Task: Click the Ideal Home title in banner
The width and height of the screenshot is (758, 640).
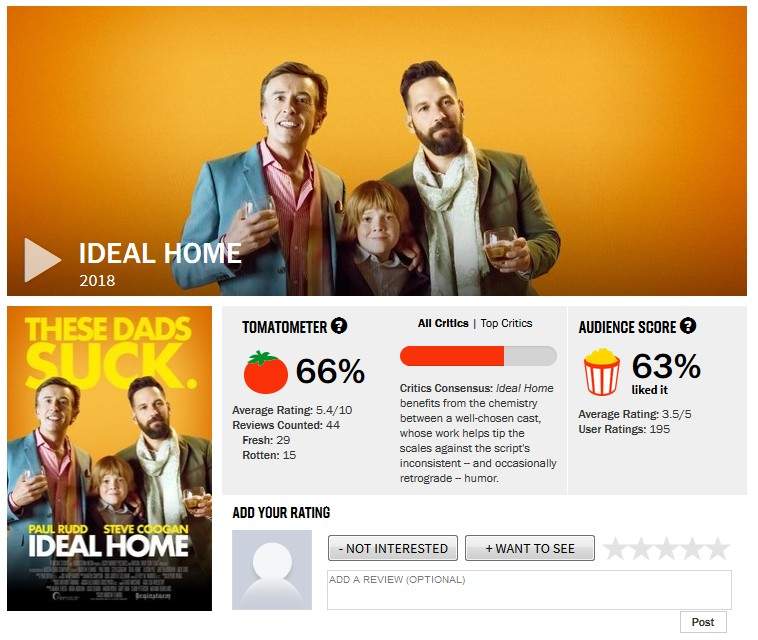Action: [x=160, y=253]
